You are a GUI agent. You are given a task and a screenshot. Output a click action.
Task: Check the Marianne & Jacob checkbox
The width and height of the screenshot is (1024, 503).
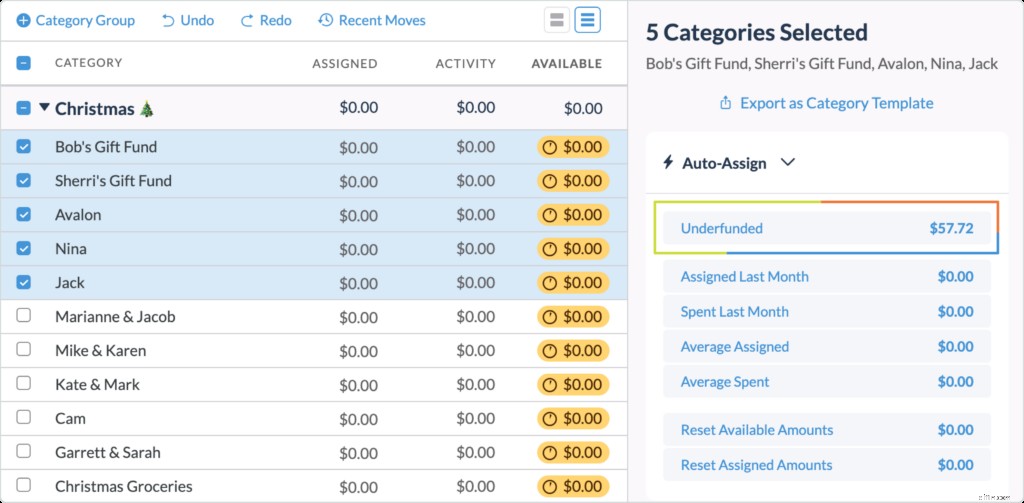click(24, 317)
